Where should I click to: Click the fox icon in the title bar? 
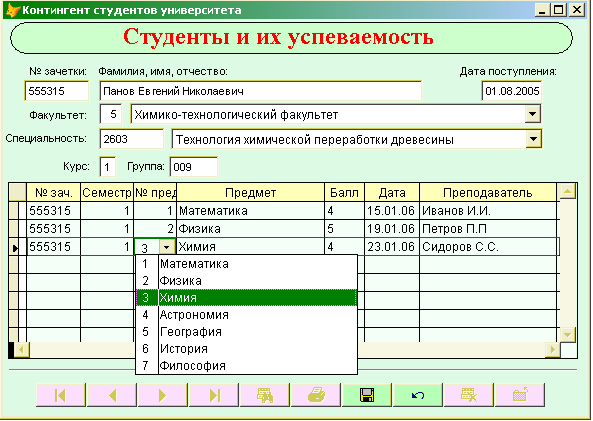pos(13,10)
